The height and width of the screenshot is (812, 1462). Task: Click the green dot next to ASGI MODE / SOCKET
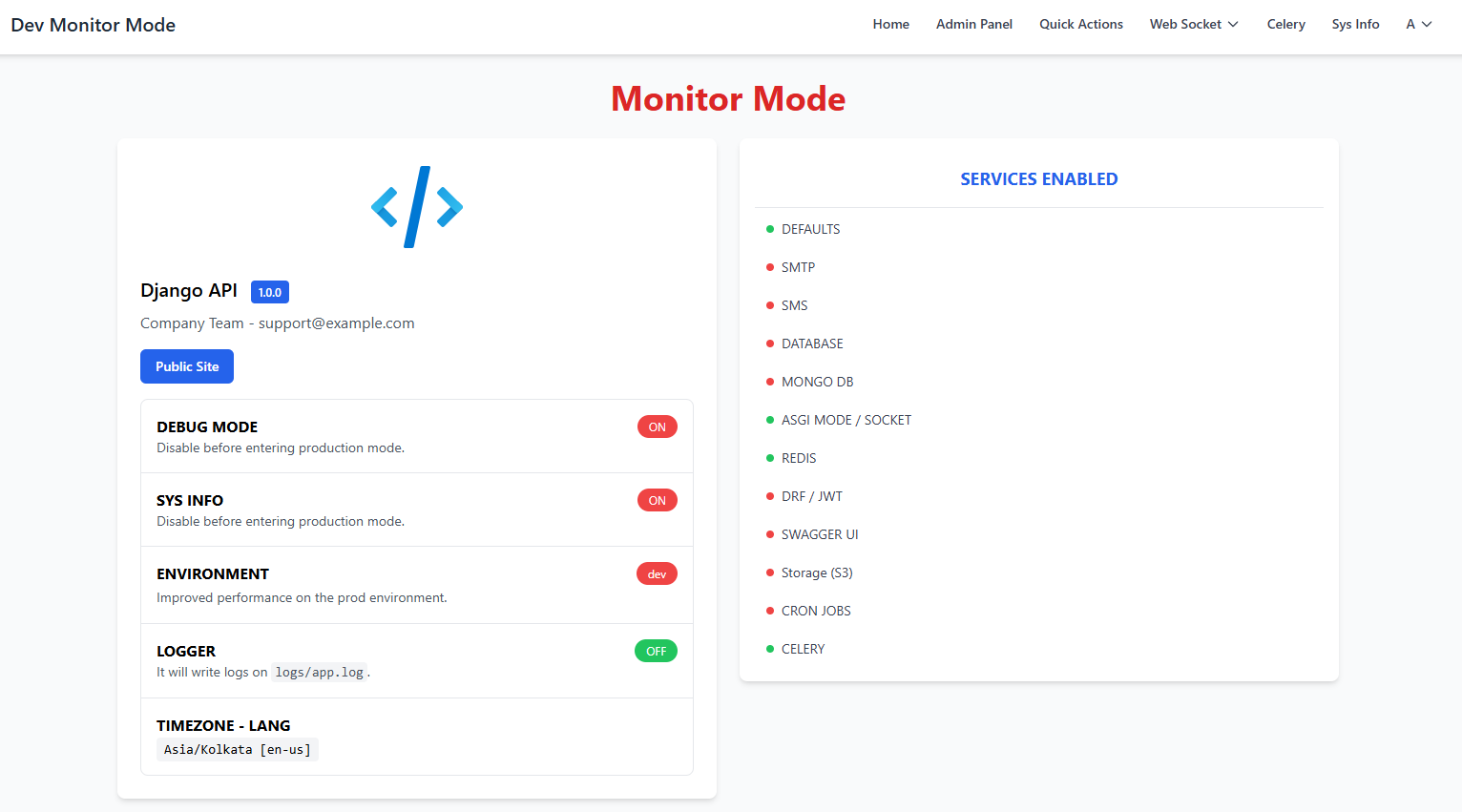[770, 420]
